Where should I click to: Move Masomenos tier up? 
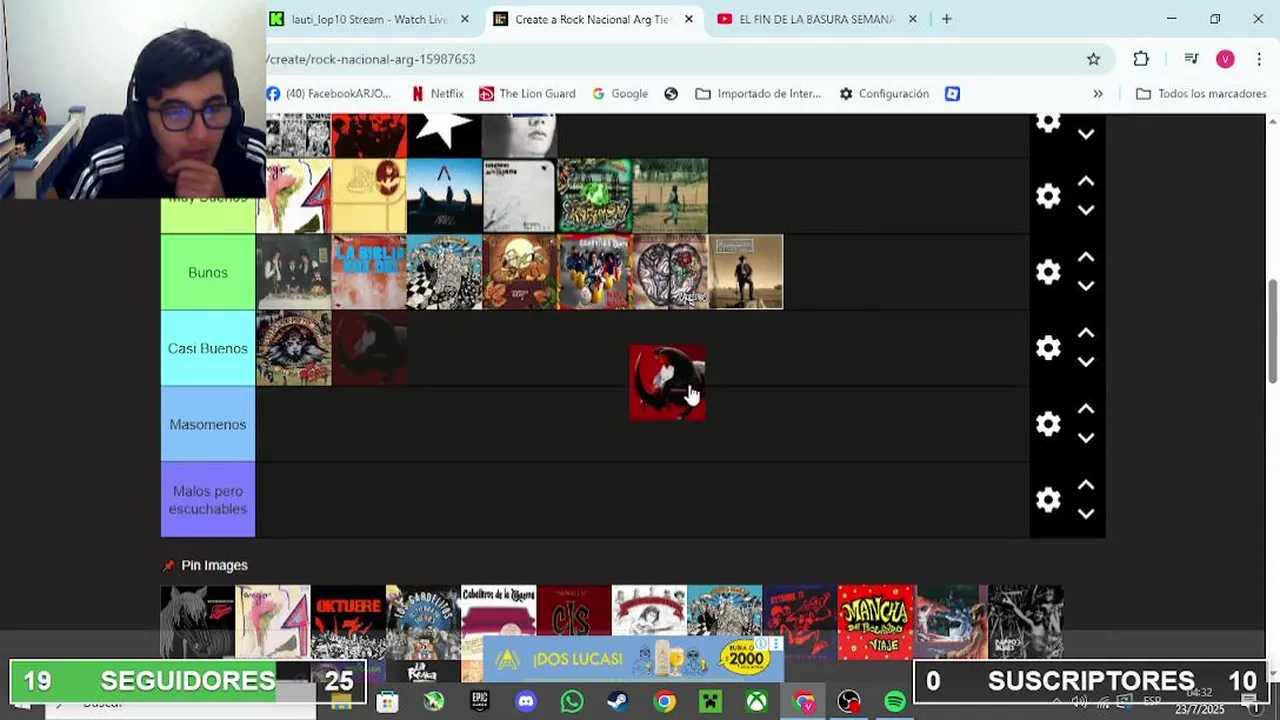1086,410
